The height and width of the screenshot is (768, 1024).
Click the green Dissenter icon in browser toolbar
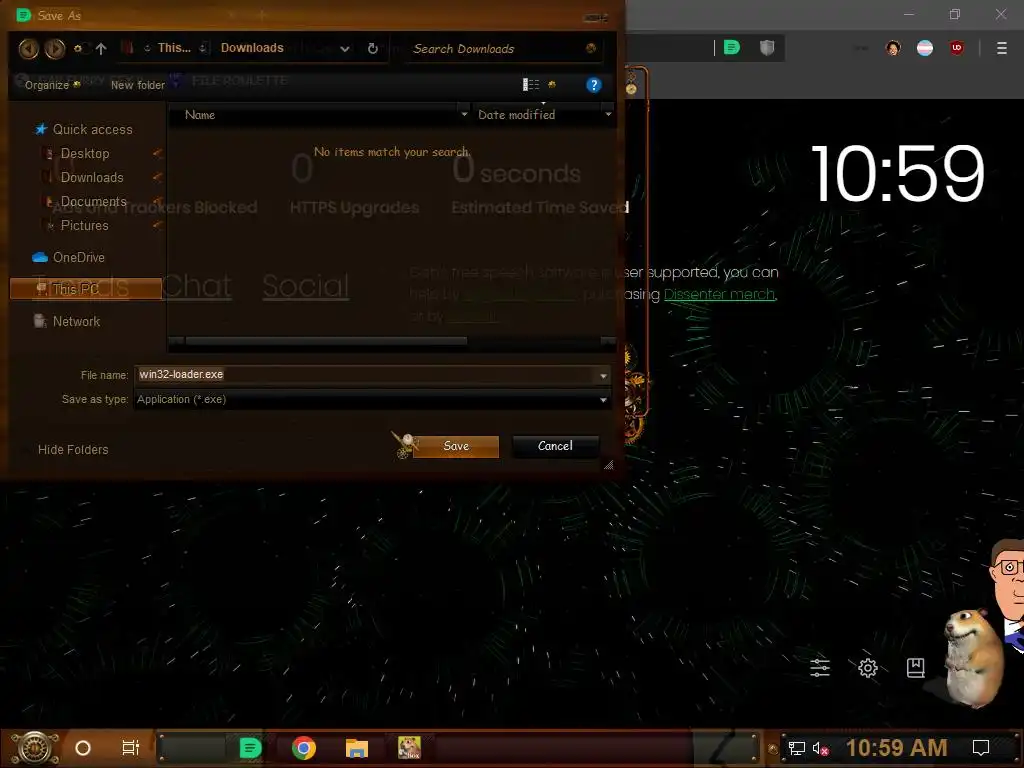(x=732, y=48)
